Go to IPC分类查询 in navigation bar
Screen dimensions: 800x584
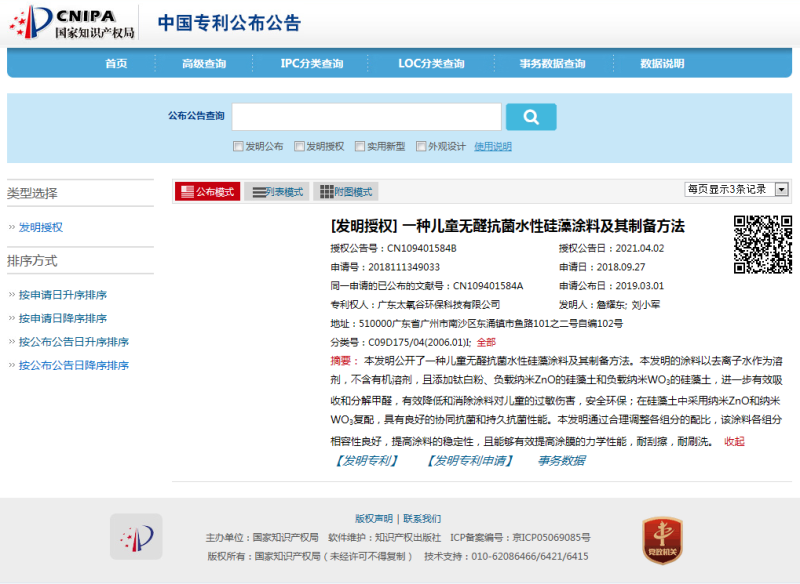point(312,64)
